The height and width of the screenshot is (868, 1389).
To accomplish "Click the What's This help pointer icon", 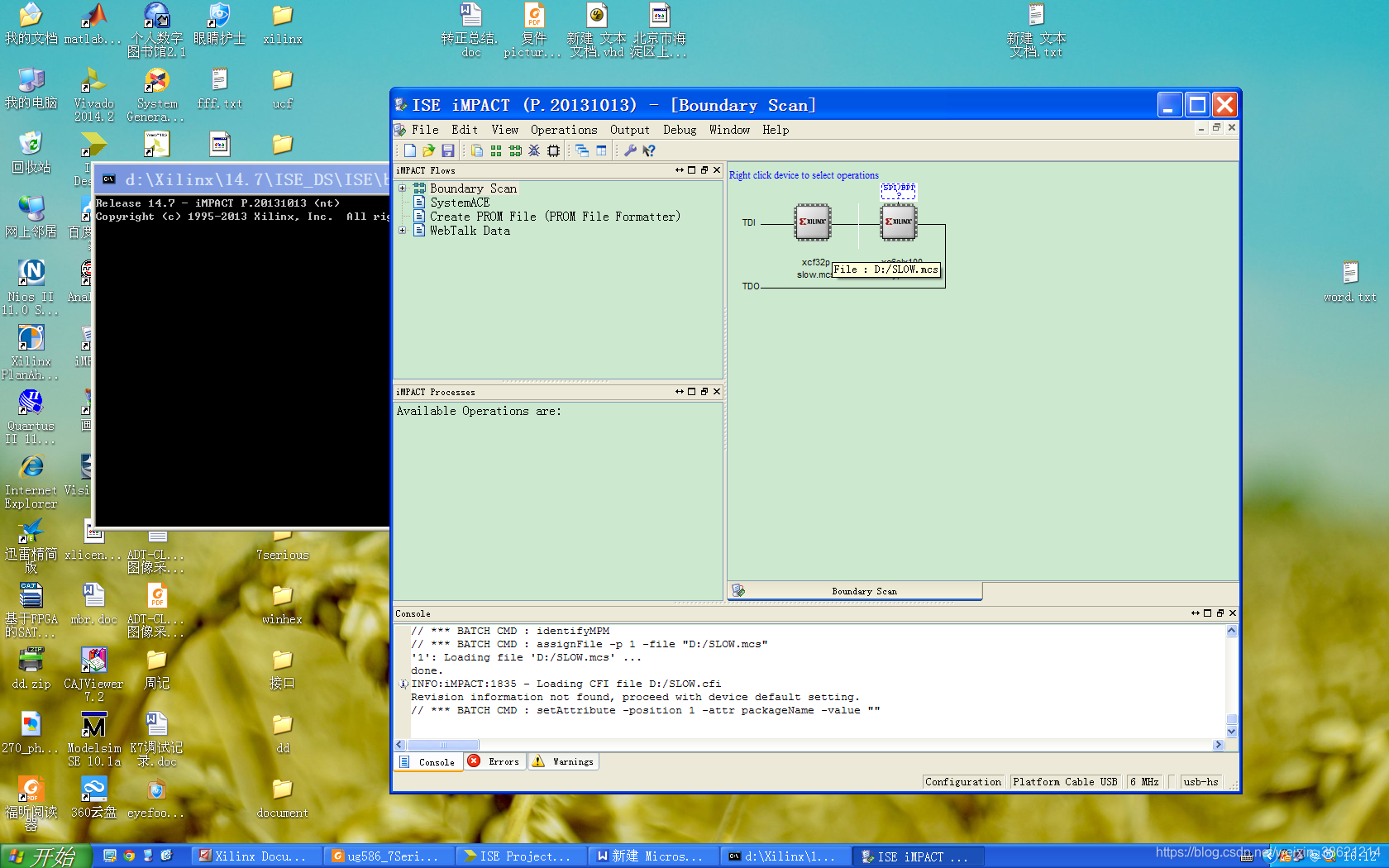I will (x=649, y=150).
